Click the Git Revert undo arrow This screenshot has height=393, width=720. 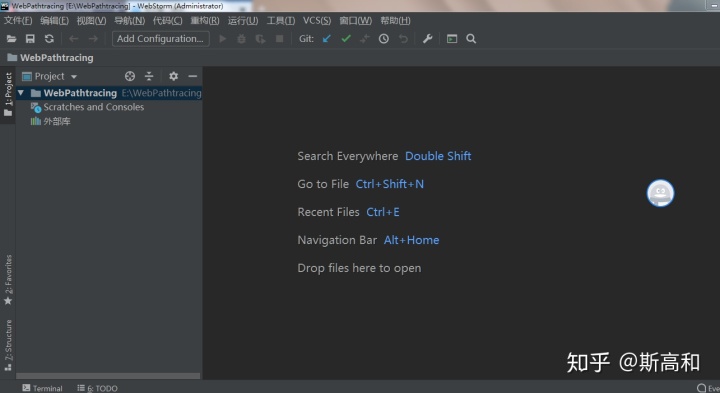(403, 39)
